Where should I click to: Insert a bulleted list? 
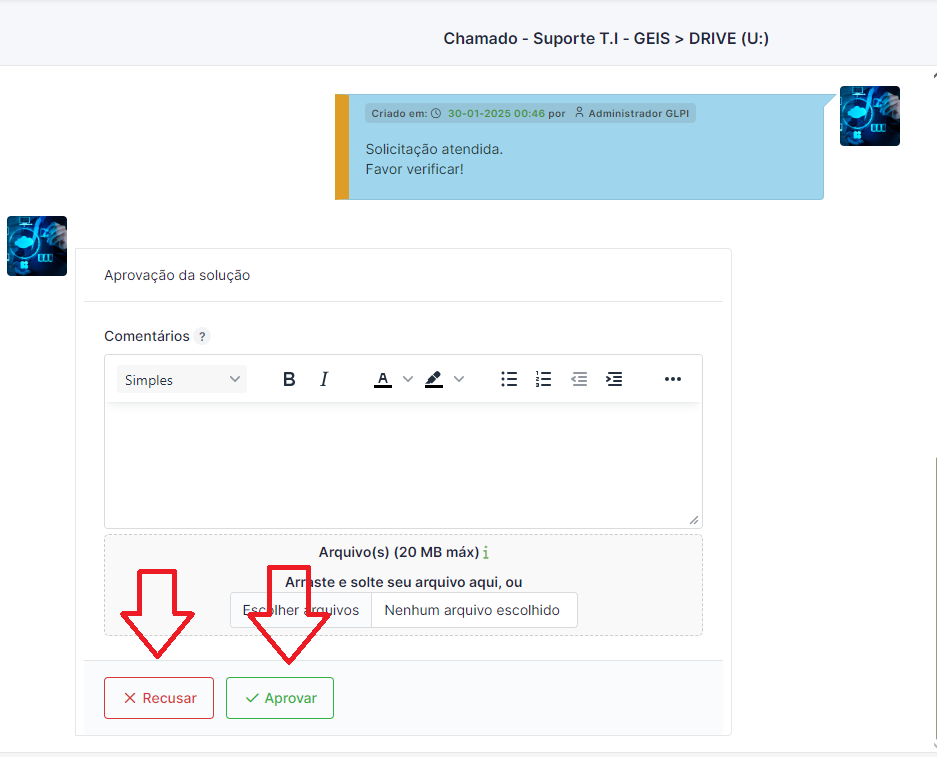[509, 380]
